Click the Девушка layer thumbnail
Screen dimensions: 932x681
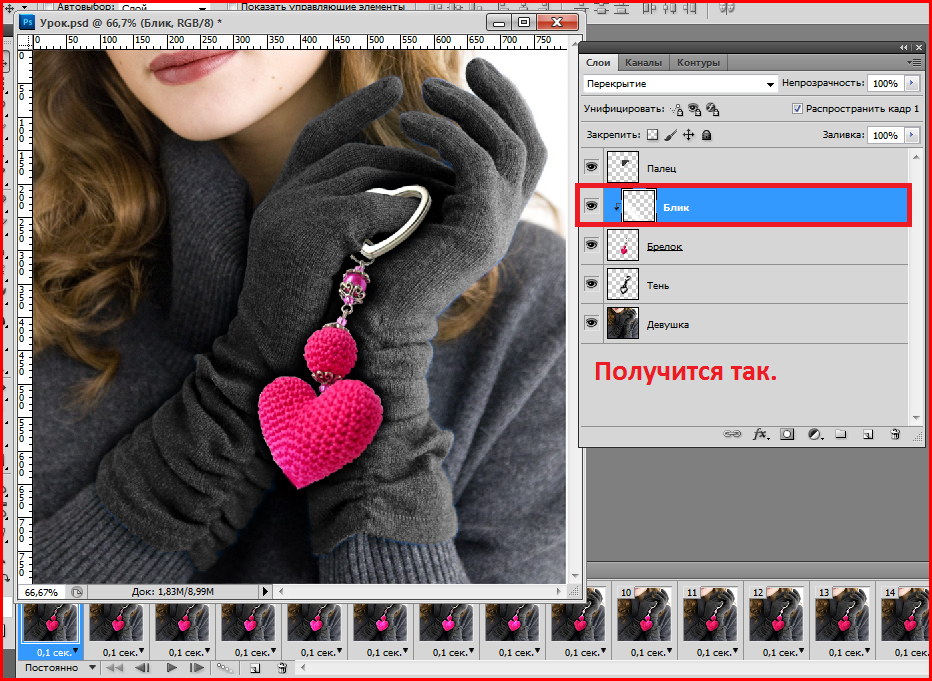[623, 323]
